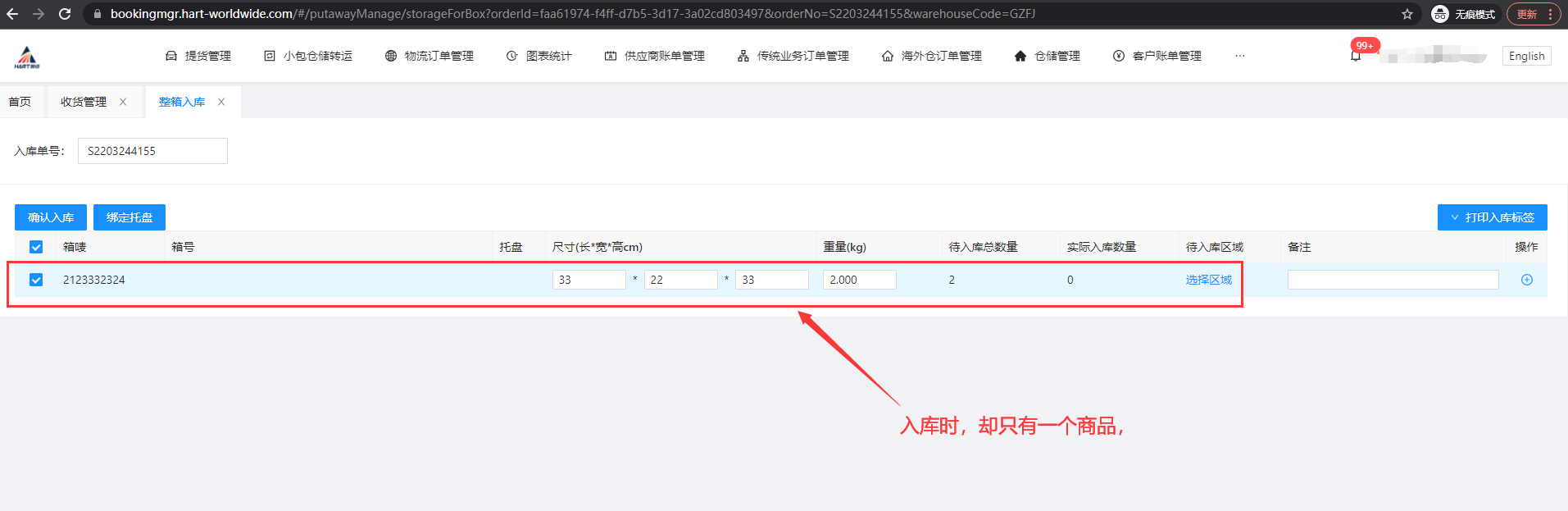1568x511 pixels.
Task: Toggle the select-all header checkbox
Action: tap(36, 247)
